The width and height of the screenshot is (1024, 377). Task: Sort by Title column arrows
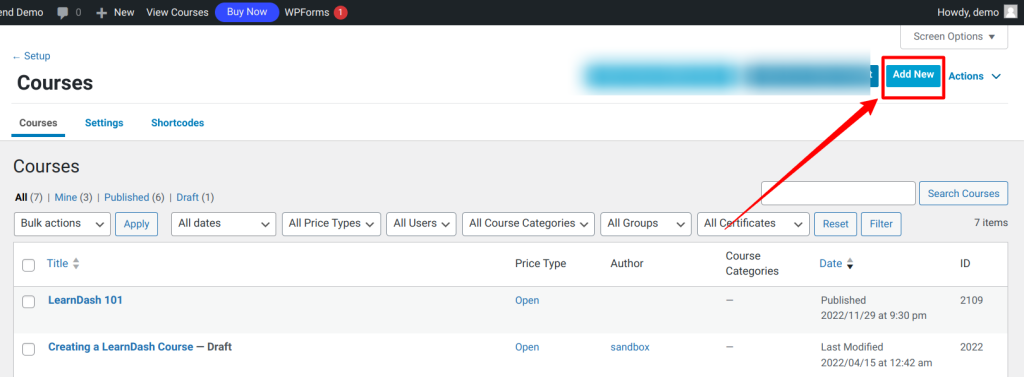(76, 264)
